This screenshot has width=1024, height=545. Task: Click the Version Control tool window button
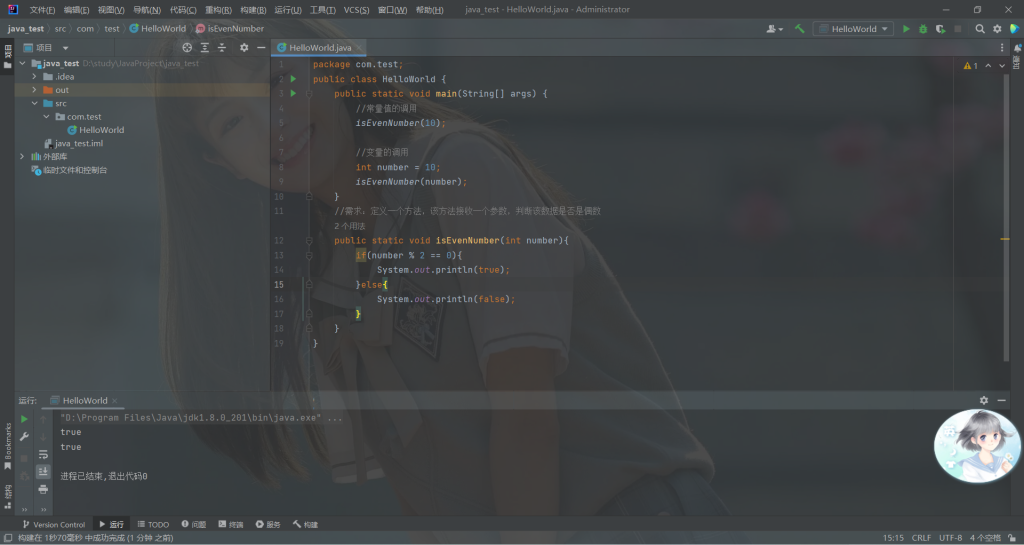(x=53, y=524)
